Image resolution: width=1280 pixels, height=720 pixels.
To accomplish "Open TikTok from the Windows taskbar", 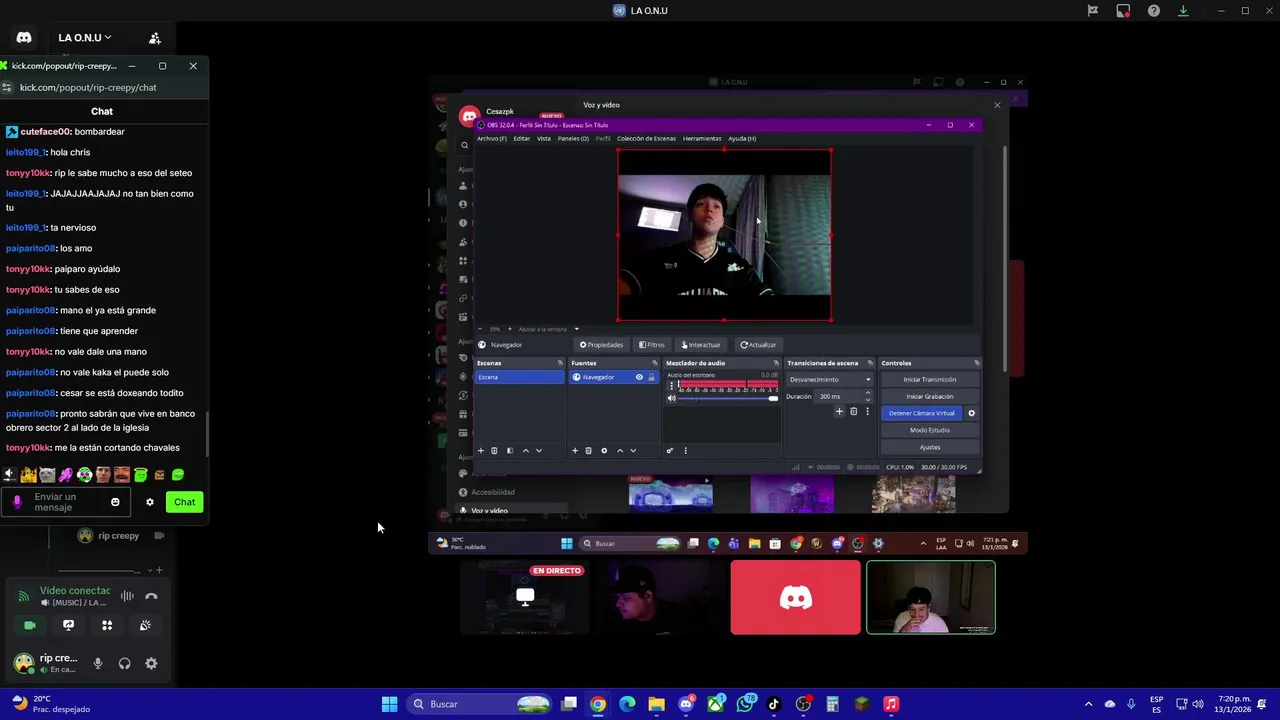I will tap(773, 704).
